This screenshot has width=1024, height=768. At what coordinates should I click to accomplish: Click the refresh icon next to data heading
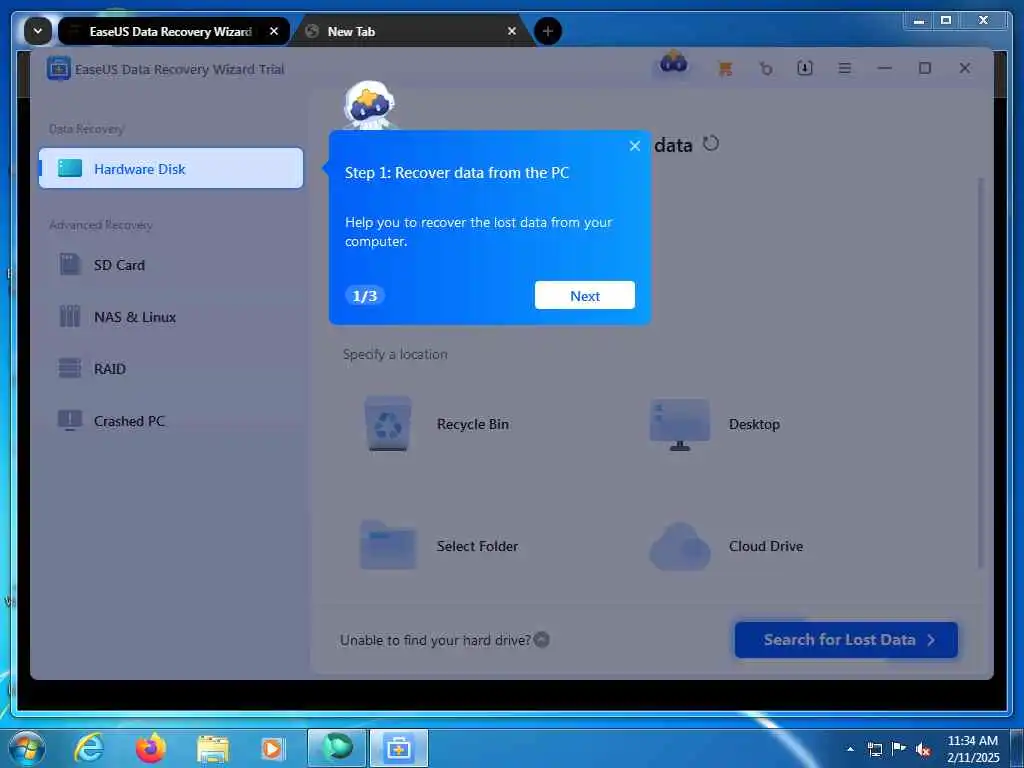coord(711,143)
